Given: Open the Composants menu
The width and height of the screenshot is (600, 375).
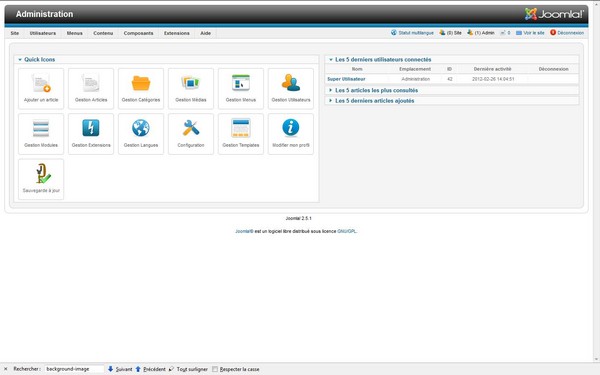Looking at the screenshot, I should (139, 33).
